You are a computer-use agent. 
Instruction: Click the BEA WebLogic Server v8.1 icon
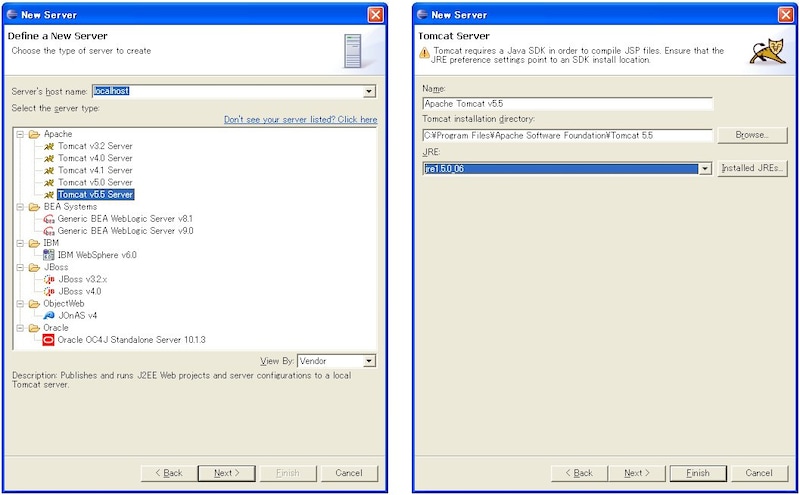[49, 219]
